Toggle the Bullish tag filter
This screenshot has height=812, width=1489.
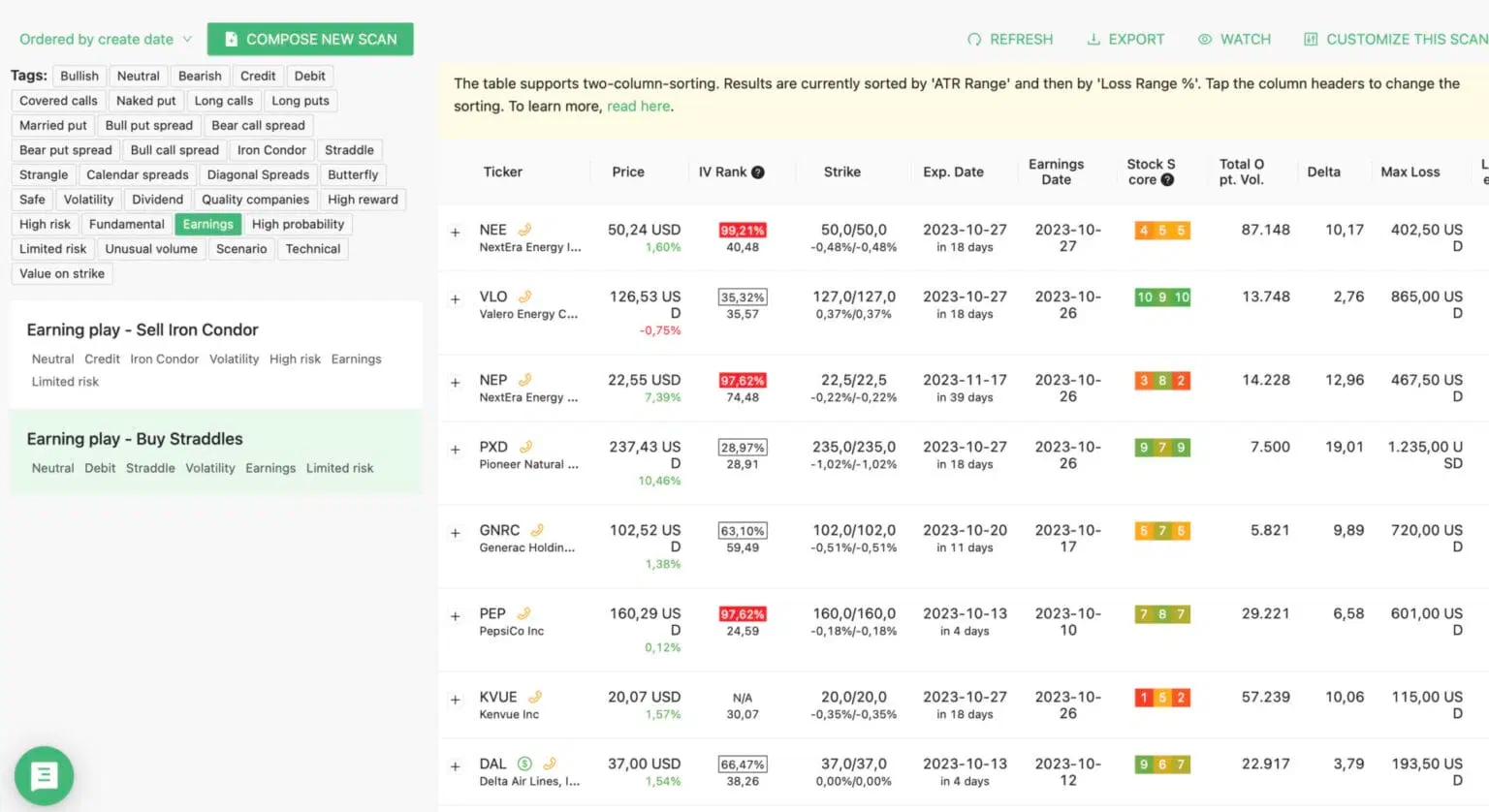pos(79,76)
